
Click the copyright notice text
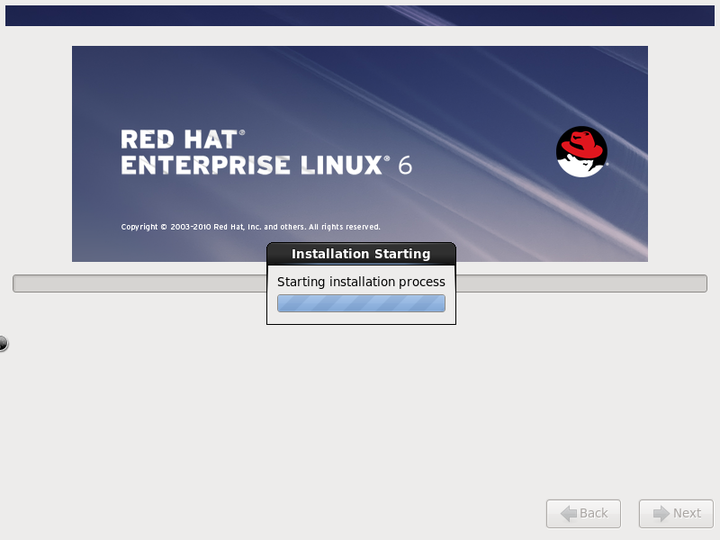[251, 227]
